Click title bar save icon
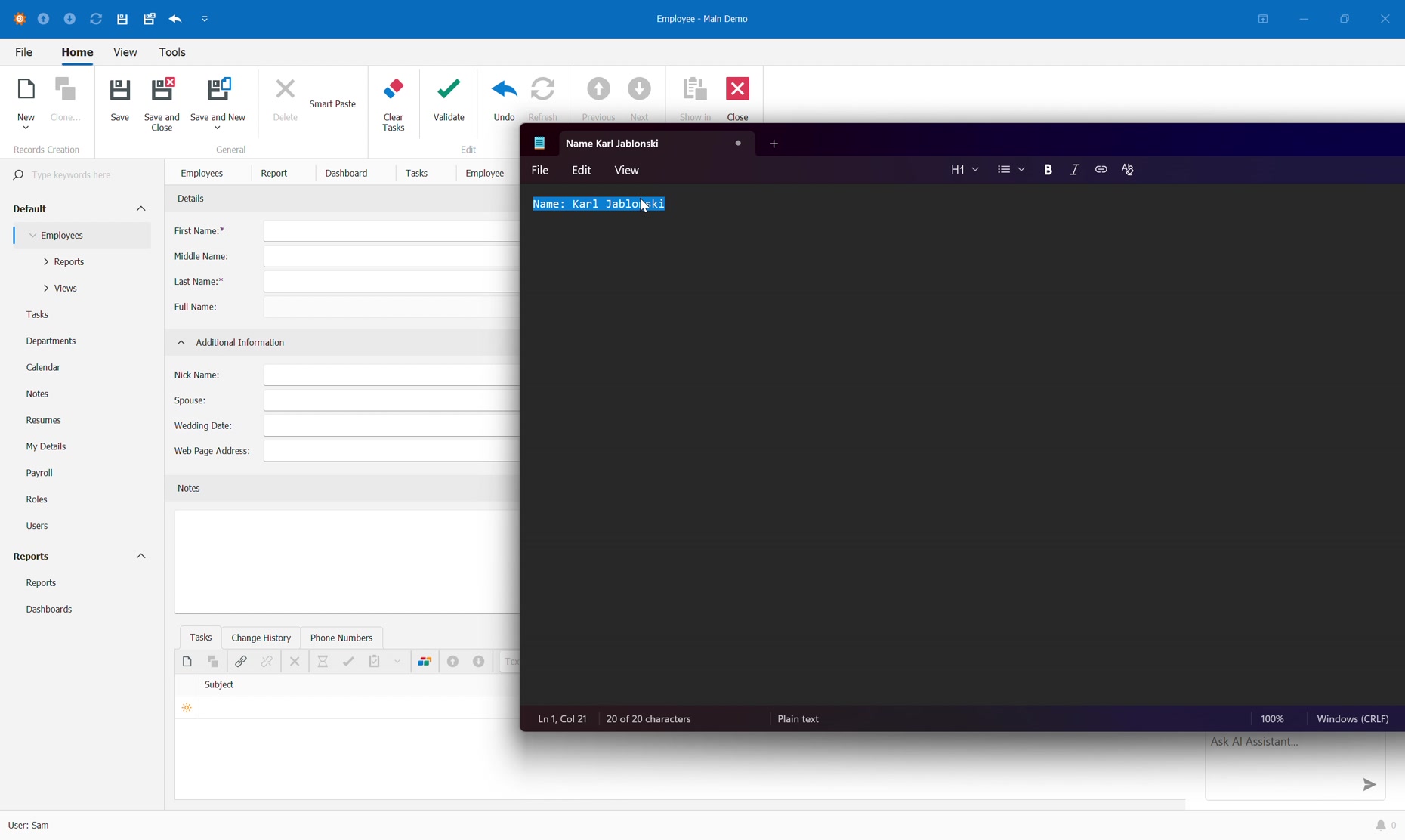 (122, 19)
